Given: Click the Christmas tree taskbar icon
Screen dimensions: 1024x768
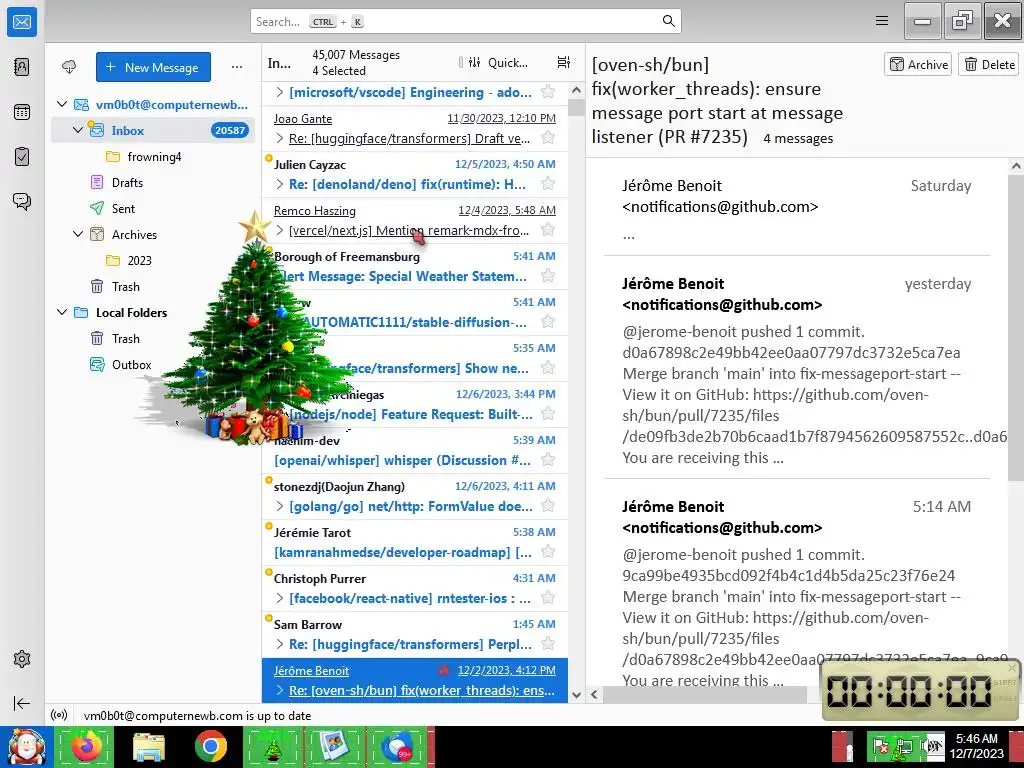Looking at the screenshot, I should coord(274,746).
